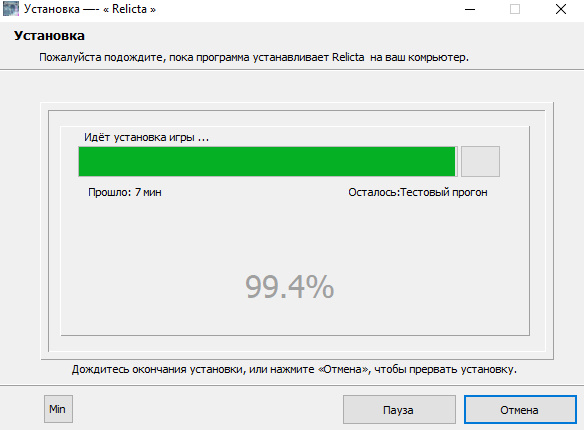
Task: Click the Дождитесь окончания установки hint text
Action: 294,369
